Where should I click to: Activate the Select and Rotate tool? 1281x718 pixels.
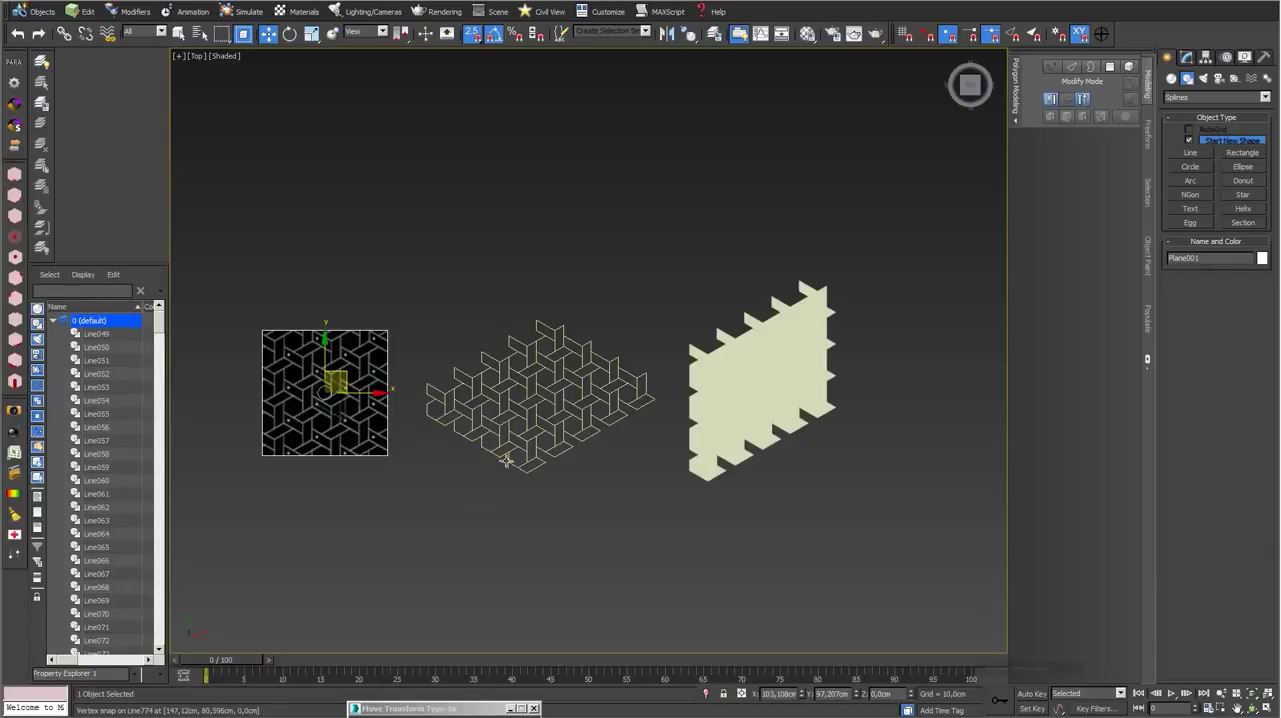point(289,33)
